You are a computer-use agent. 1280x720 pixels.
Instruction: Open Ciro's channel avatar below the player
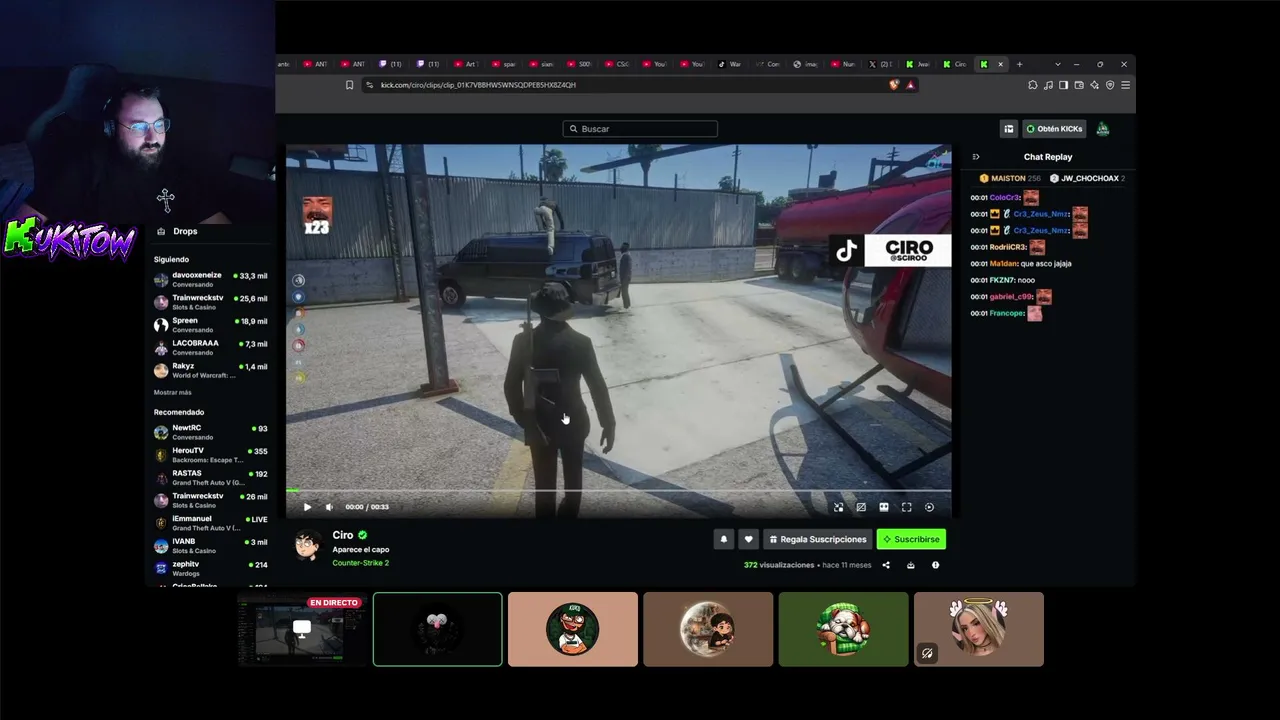[x=307, y=545]
